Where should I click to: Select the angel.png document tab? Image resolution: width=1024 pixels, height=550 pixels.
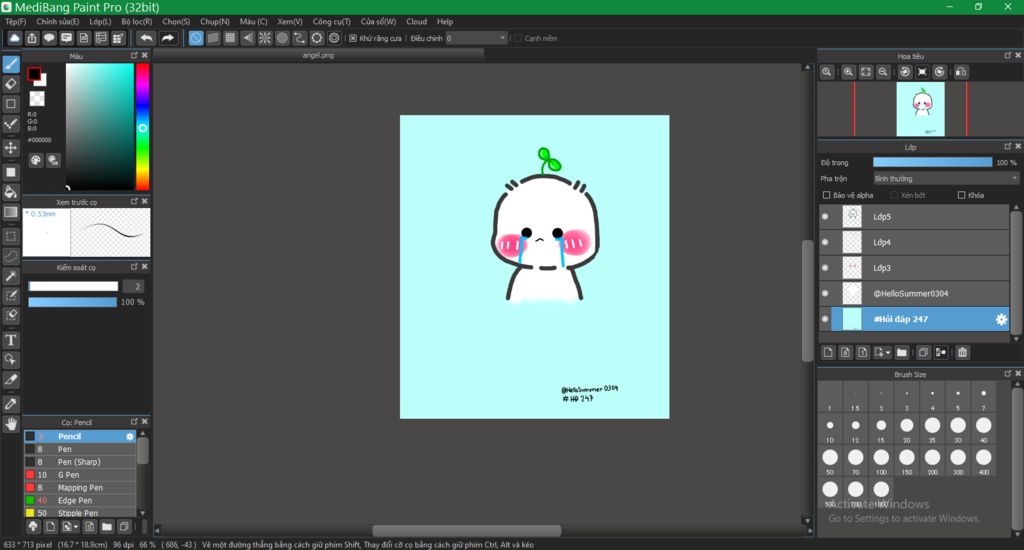[x=318, y=56]
